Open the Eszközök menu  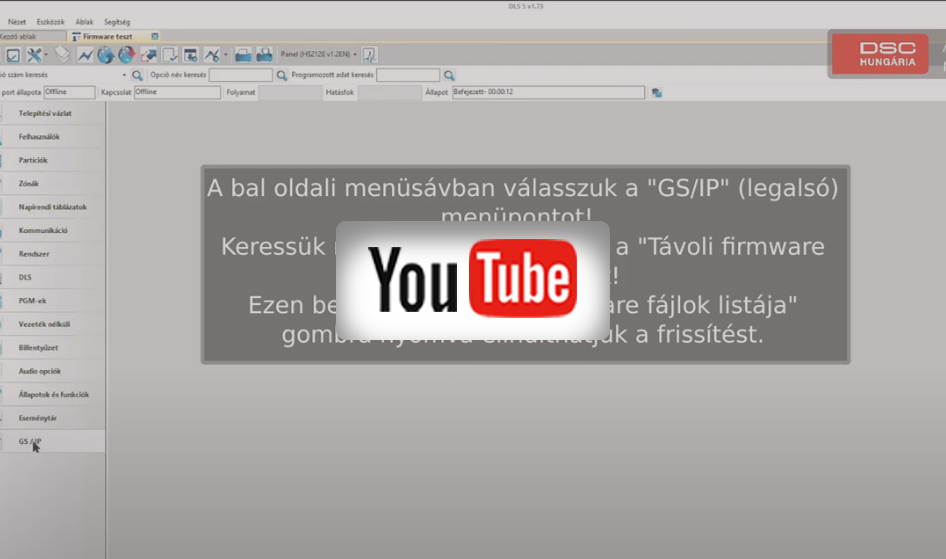coord(50,21)
